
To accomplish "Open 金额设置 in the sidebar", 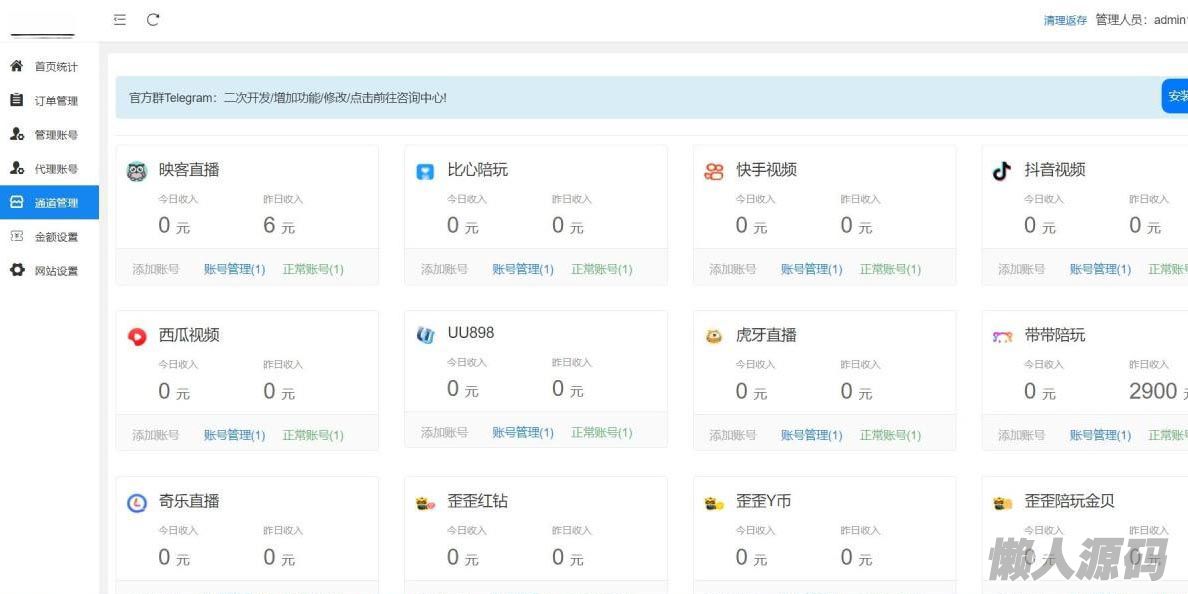I will [55, 237].
